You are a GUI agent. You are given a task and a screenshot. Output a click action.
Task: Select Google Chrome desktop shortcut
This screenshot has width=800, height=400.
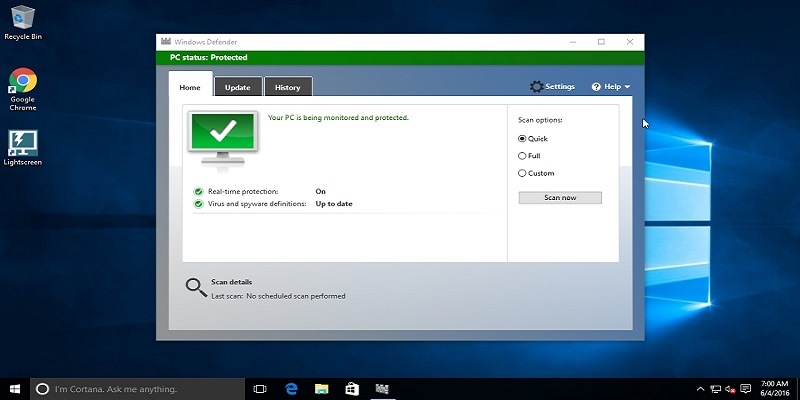tap(23, 83)
